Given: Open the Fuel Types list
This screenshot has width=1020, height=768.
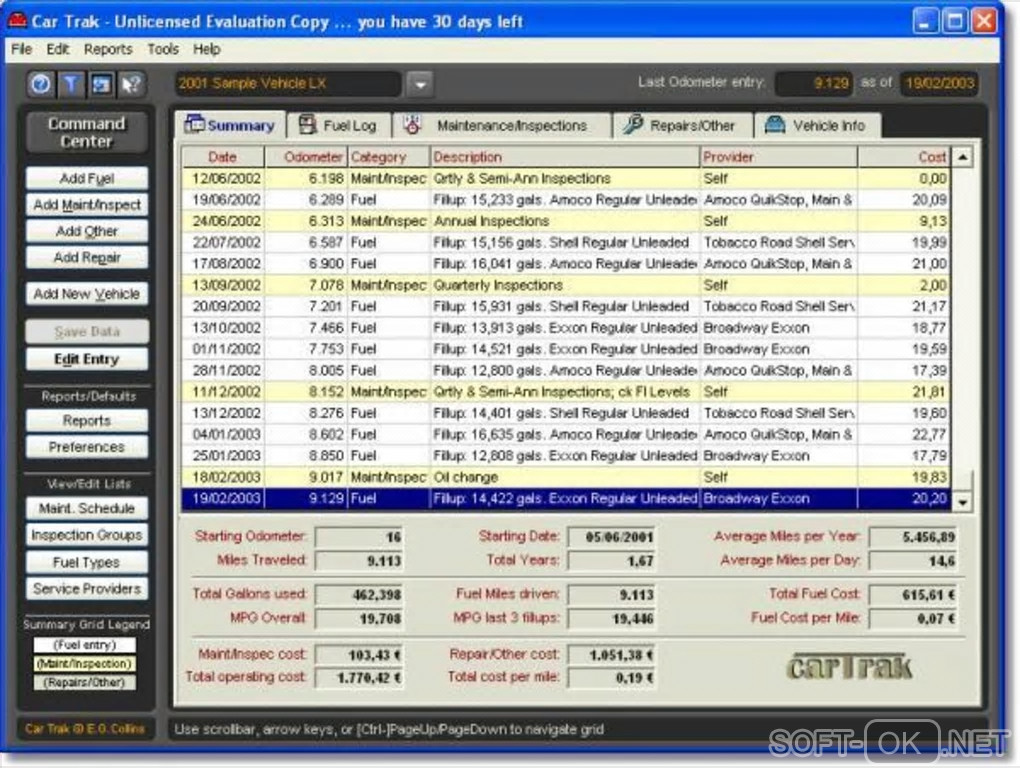Looking at the screenshot, I should (87, 562).
